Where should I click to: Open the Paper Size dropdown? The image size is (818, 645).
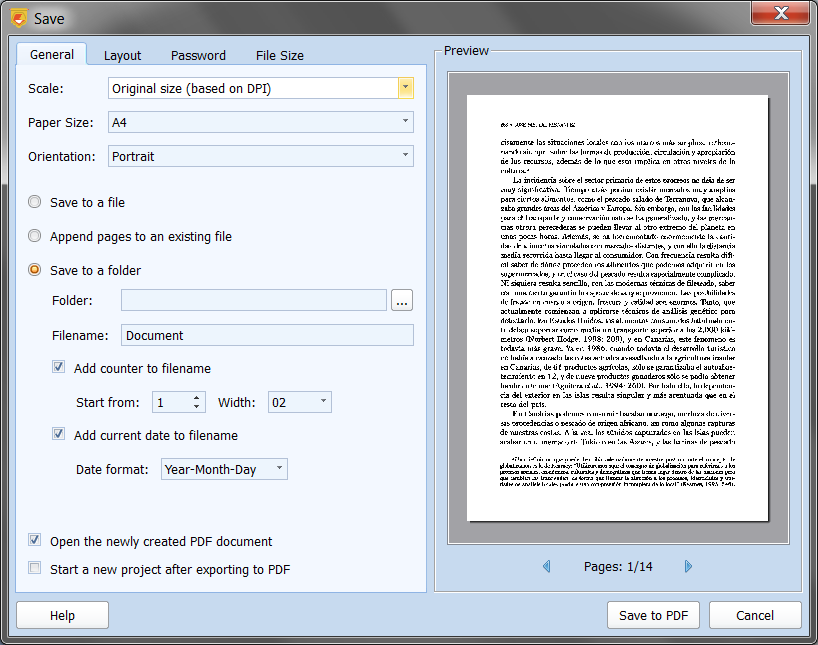click(405, 122)
